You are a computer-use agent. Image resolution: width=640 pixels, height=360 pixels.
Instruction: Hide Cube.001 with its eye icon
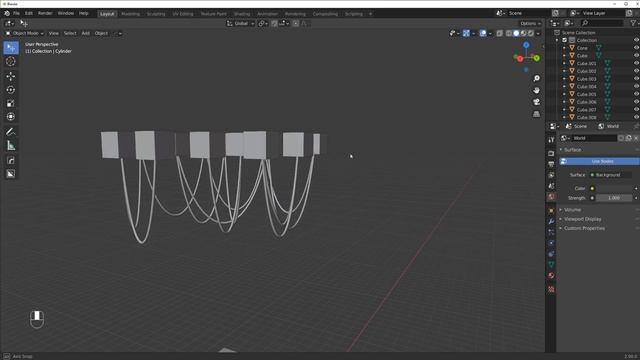click(x=636, y=63)
